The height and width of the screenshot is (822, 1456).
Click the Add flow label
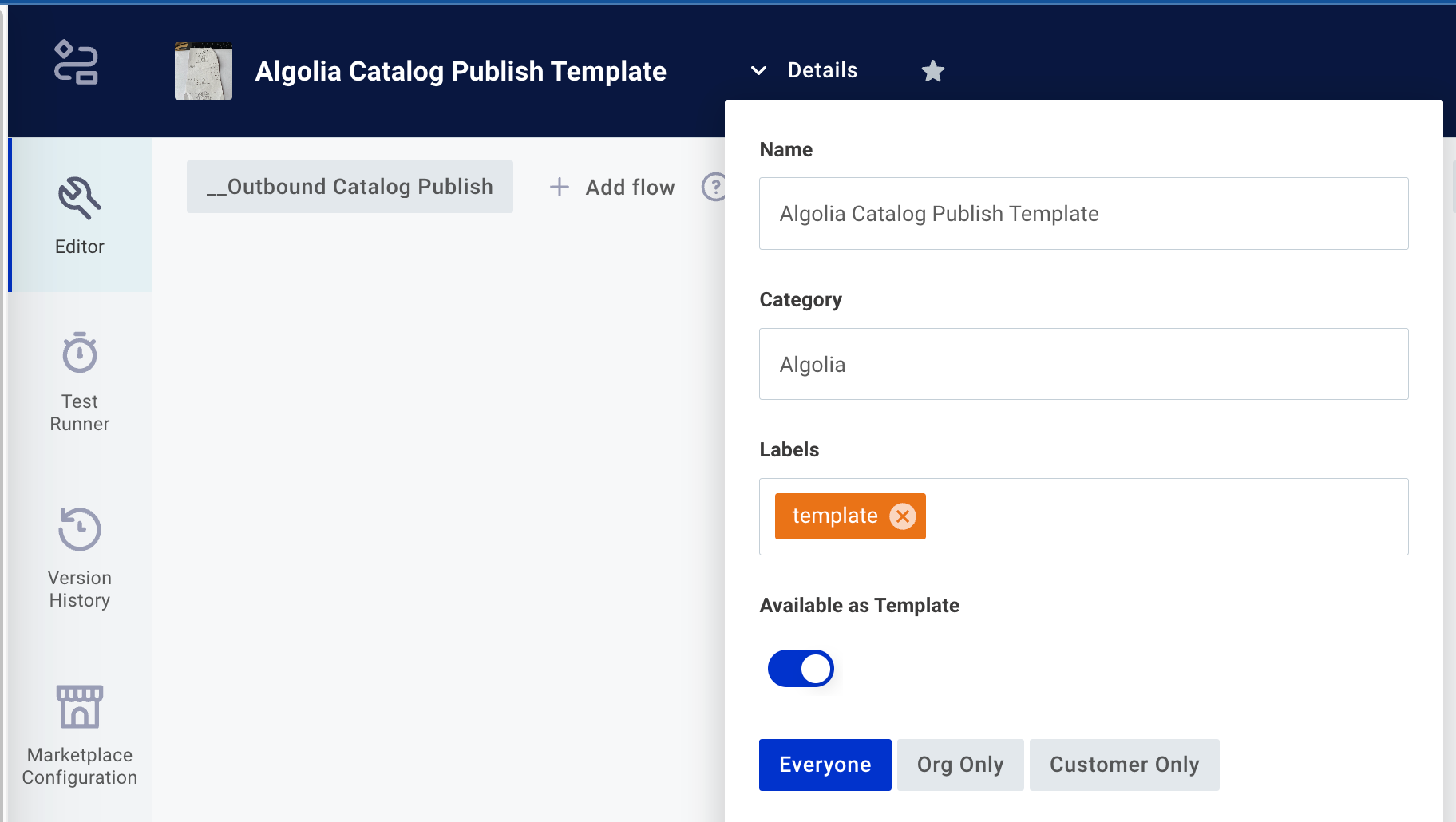point(630,187)
